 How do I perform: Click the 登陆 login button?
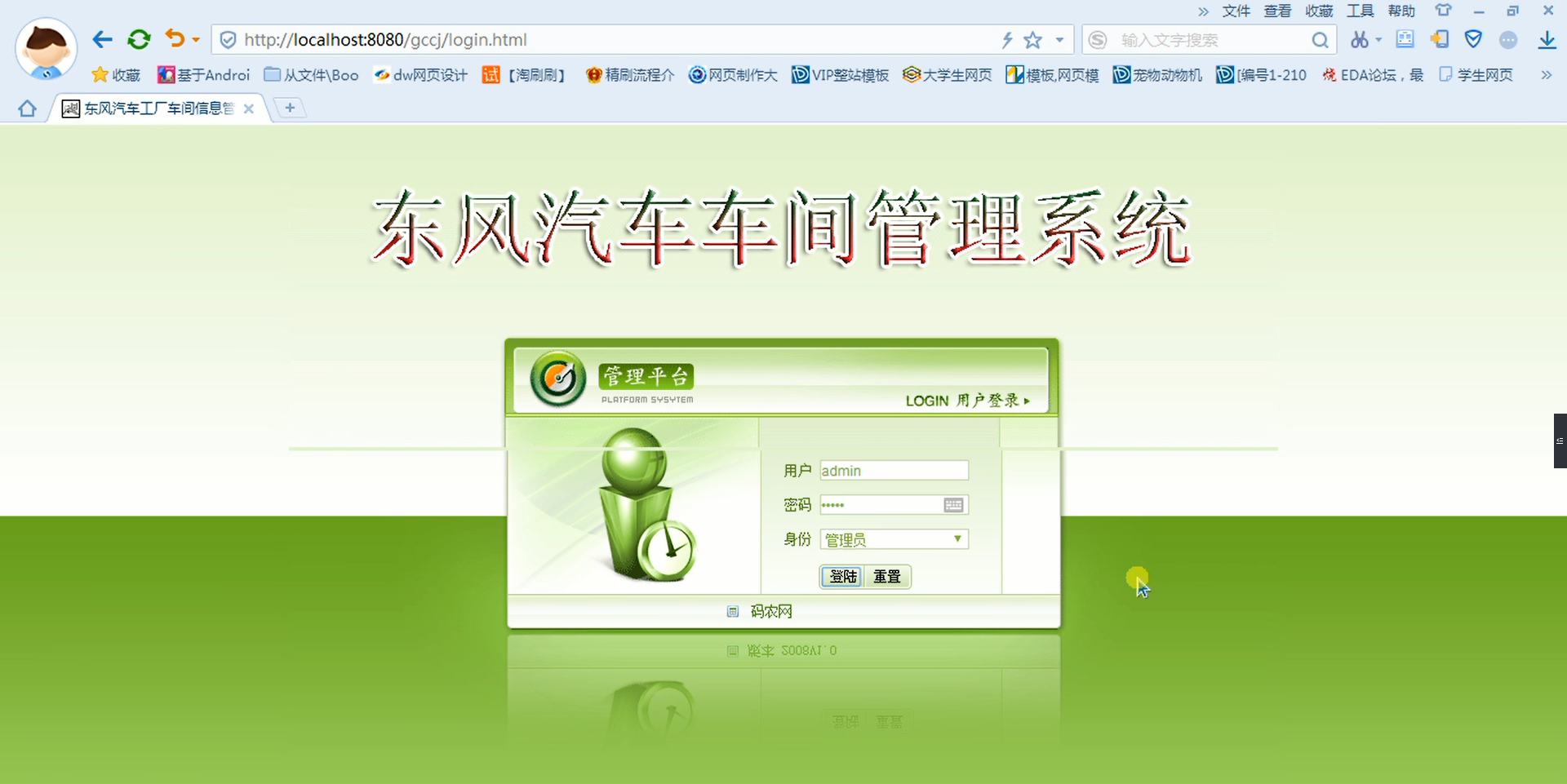coord(842,577)
